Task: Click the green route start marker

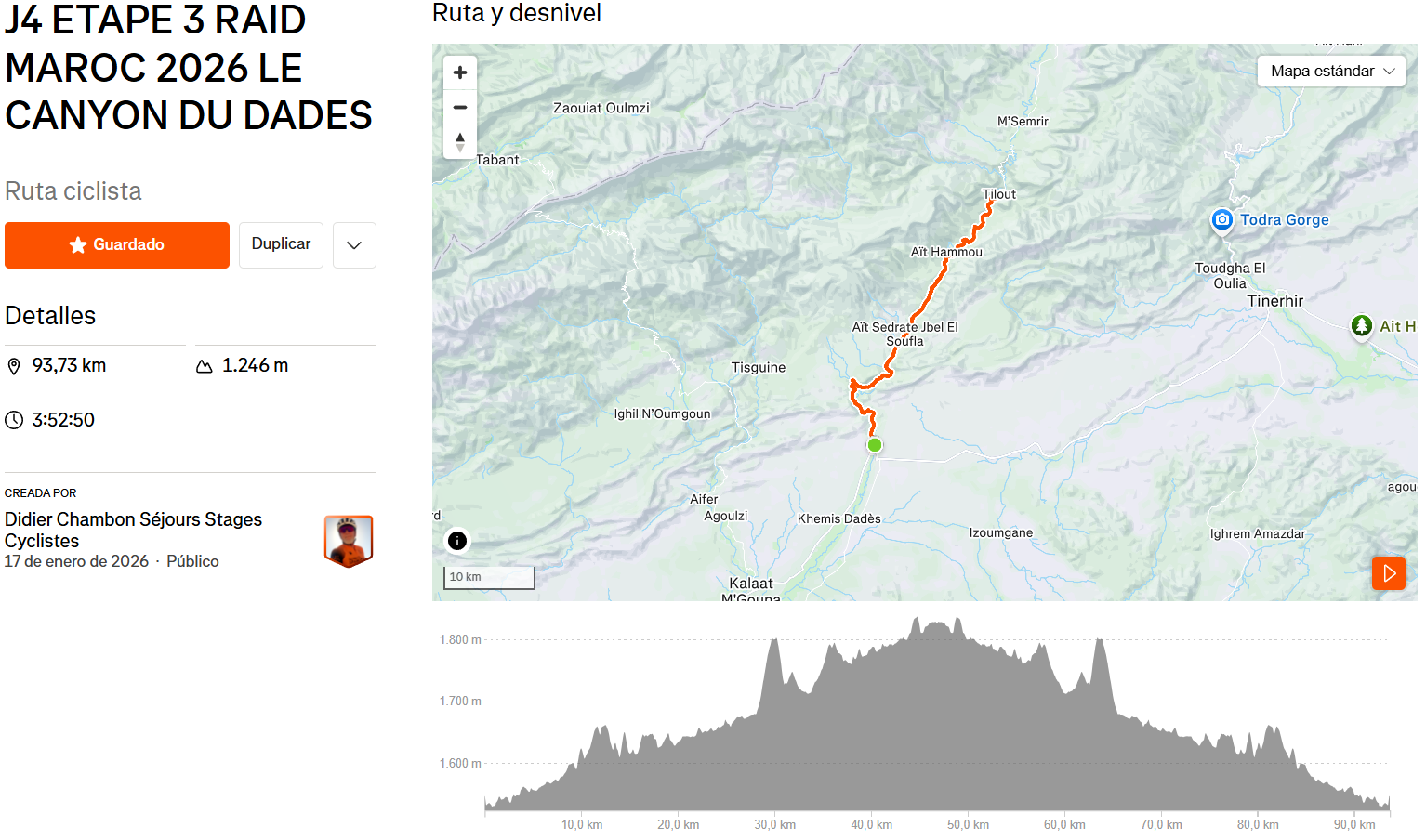Action: (875, 445)
